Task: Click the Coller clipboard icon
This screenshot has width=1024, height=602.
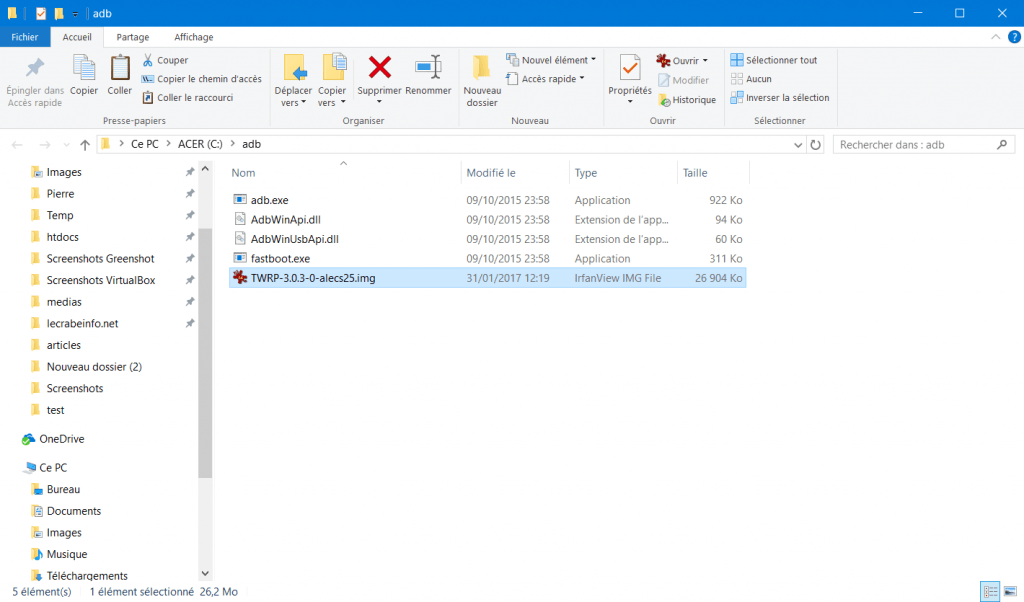Action: (x=120, y=68)
